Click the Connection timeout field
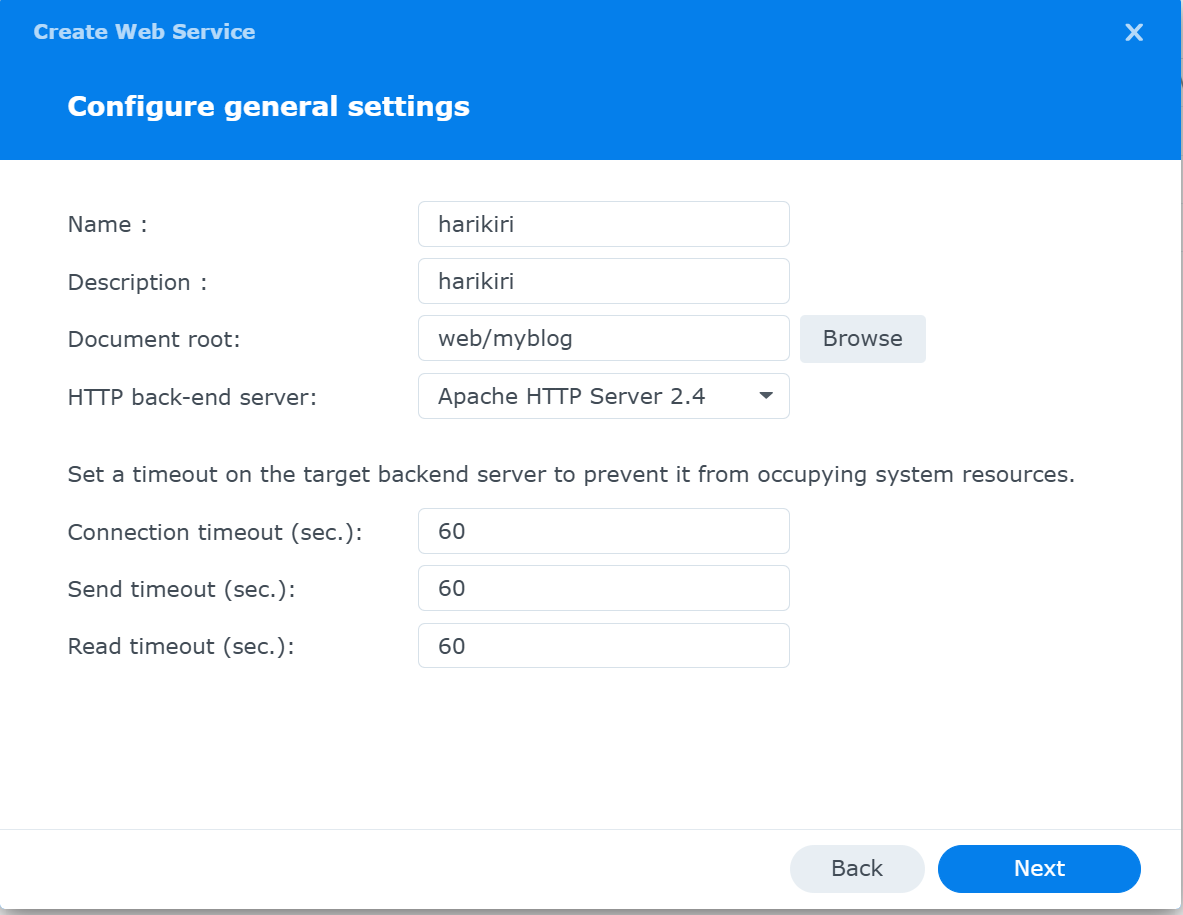The image size is (1183, 915). tap(604, 531)
